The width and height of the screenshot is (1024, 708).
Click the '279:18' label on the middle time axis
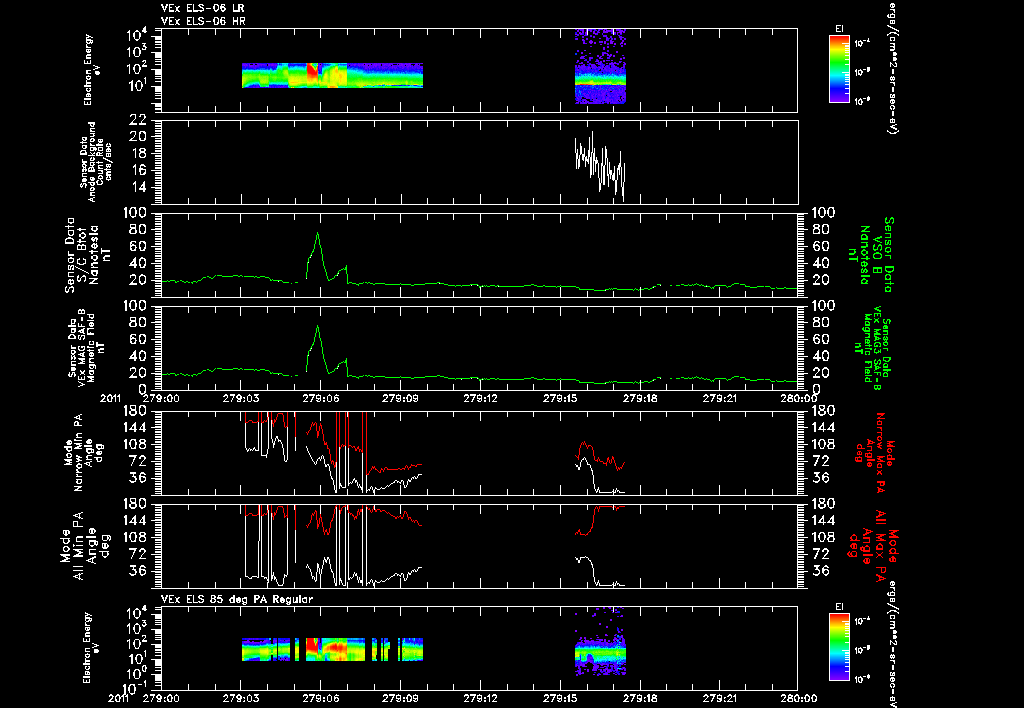point(640,398)
